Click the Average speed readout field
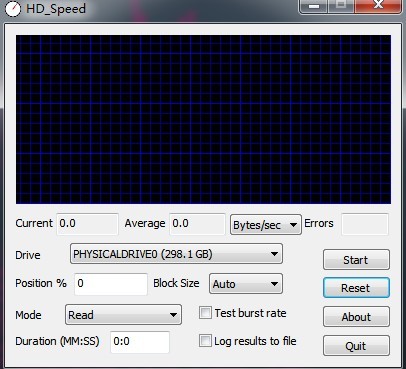Image resolution: width=406 pixels, height=369 pixels. pyautogui.click(x=197, y=224)
